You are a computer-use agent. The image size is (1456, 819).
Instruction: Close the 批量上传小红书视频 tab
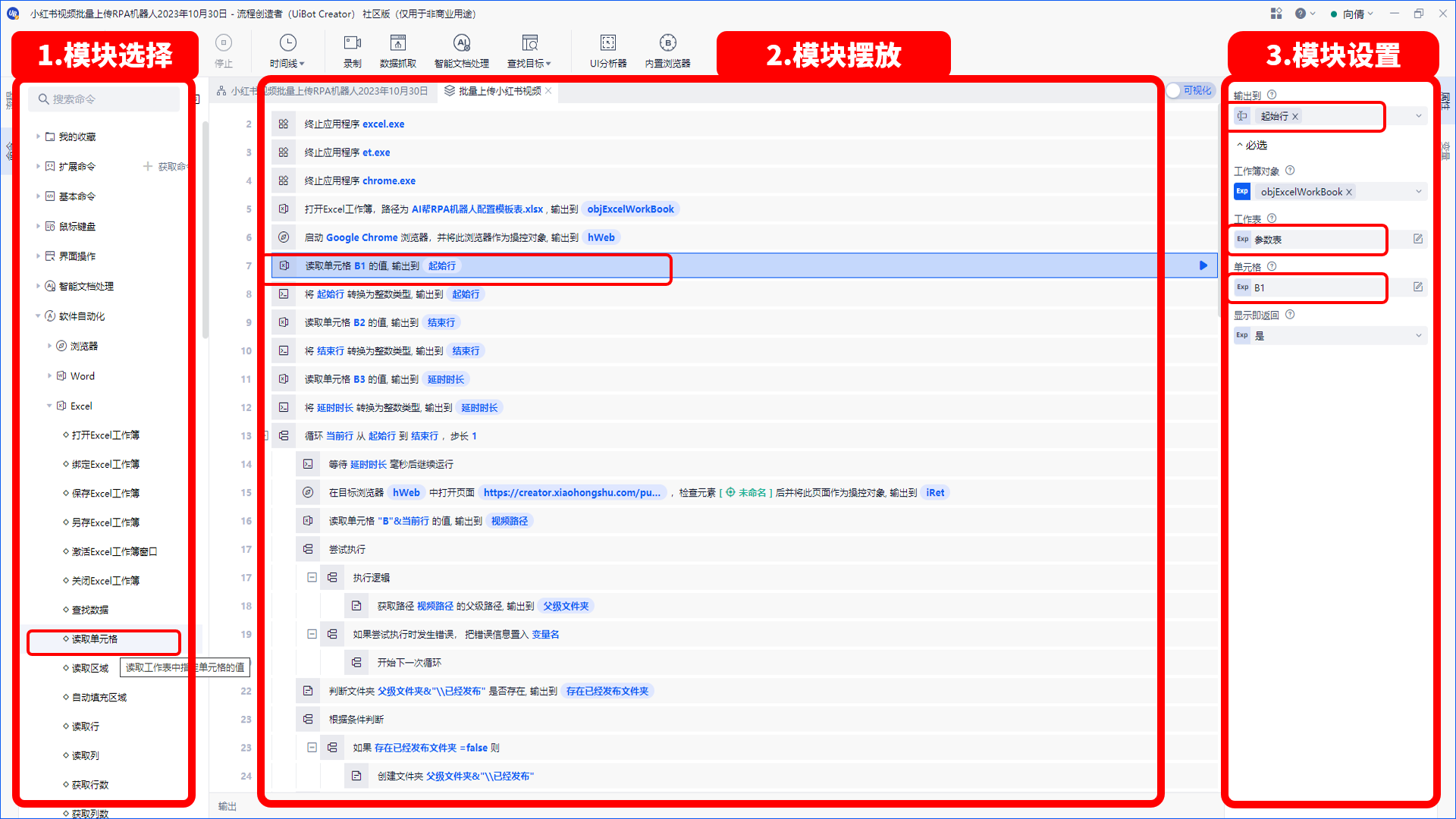coord(548,91)
